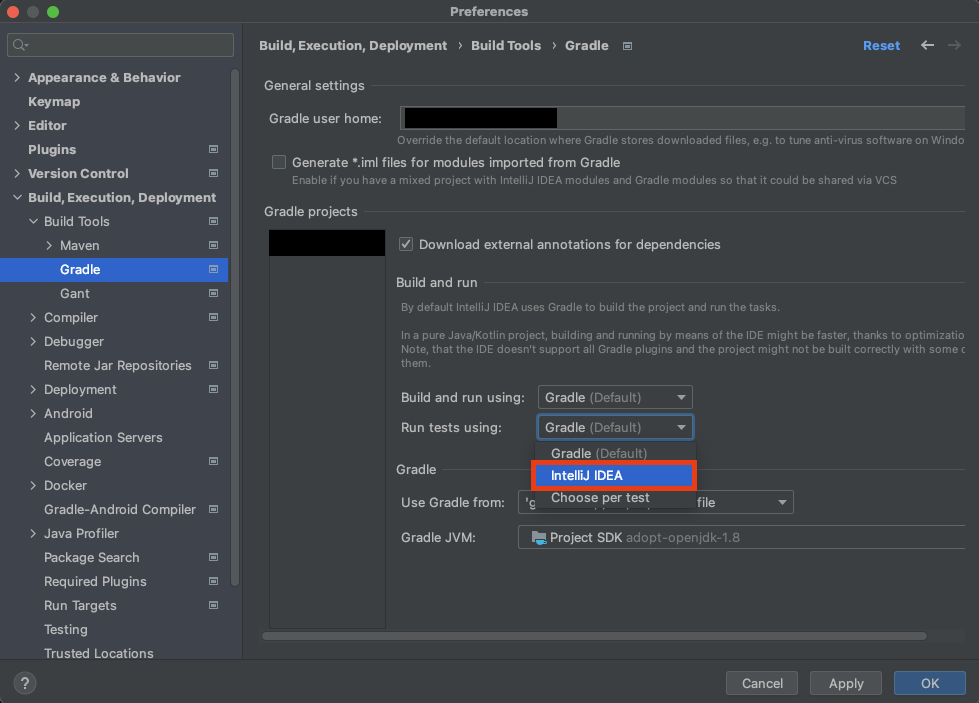Open Testing settings page
Image resolution: width=979 pixels, height=703 pixels.
tap(66, 629)
